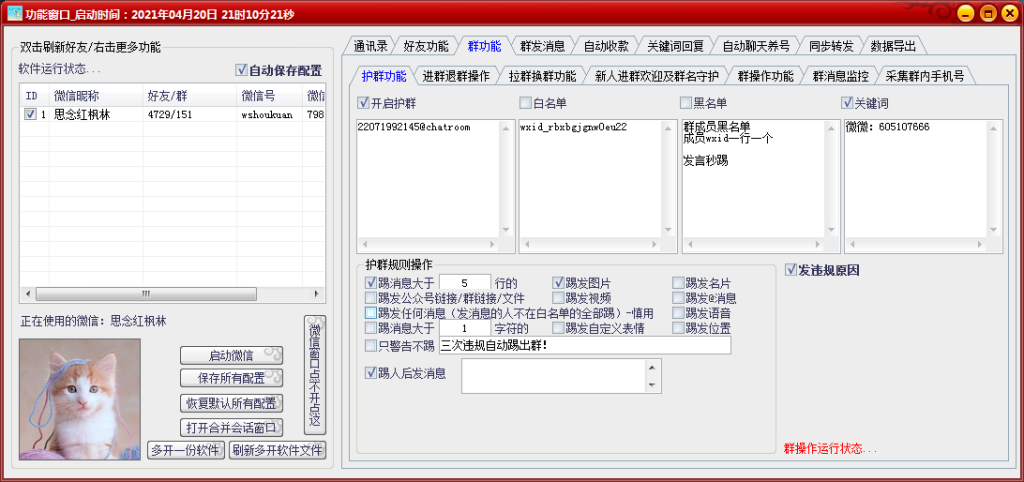
Task: Switch to 群发消息 tab
Action: point(542,46)
